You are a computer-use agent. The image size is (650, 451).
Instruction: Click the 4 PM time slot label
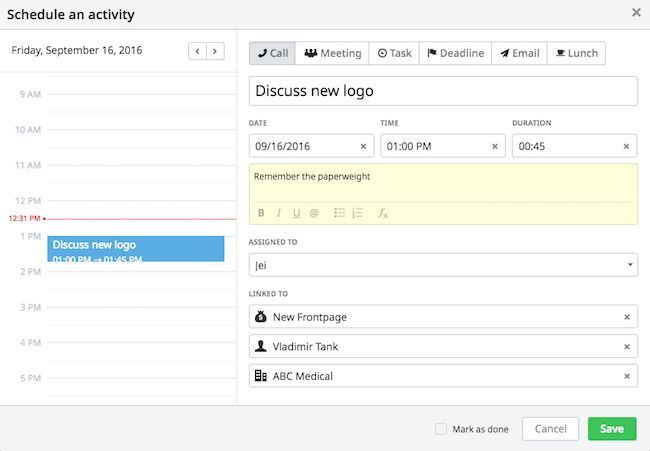[x=31, y=343]
